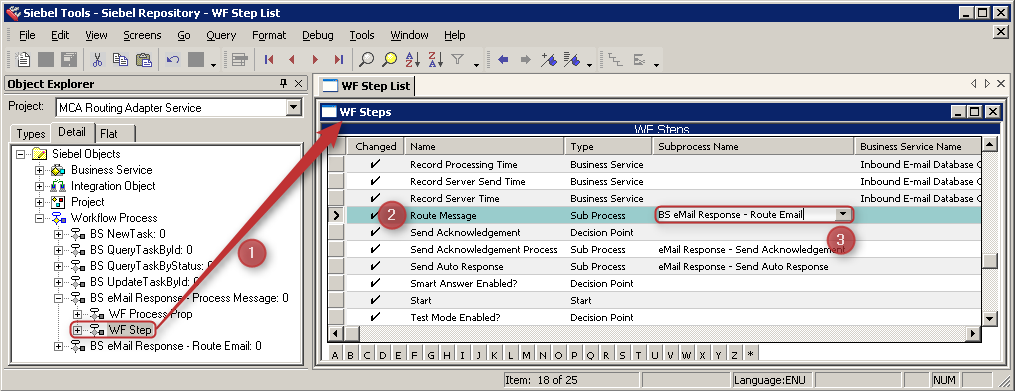
Task: Select the WF Step List document tab
Action: pyautogui.click(x=366, y=86)
